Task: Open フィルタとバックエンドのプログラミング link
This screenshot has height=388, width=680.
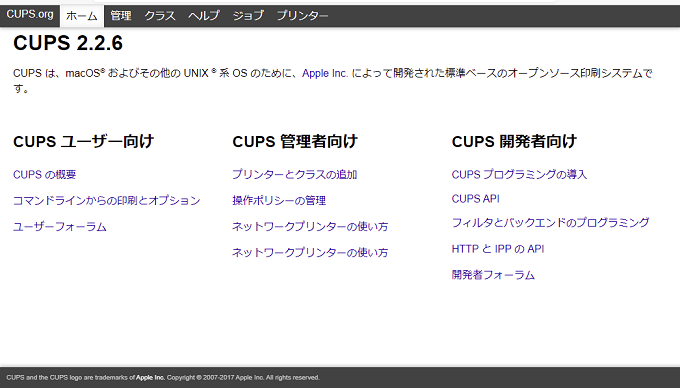Action: 551,223
